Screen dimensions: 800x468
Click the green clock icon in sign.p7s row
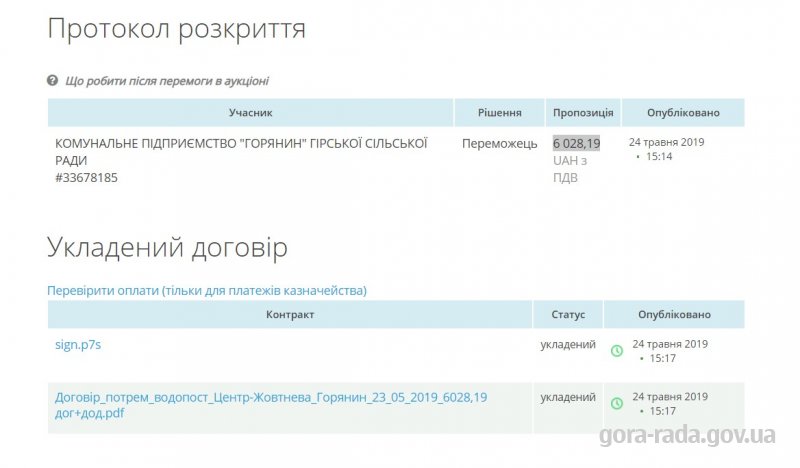pos(617,351)
